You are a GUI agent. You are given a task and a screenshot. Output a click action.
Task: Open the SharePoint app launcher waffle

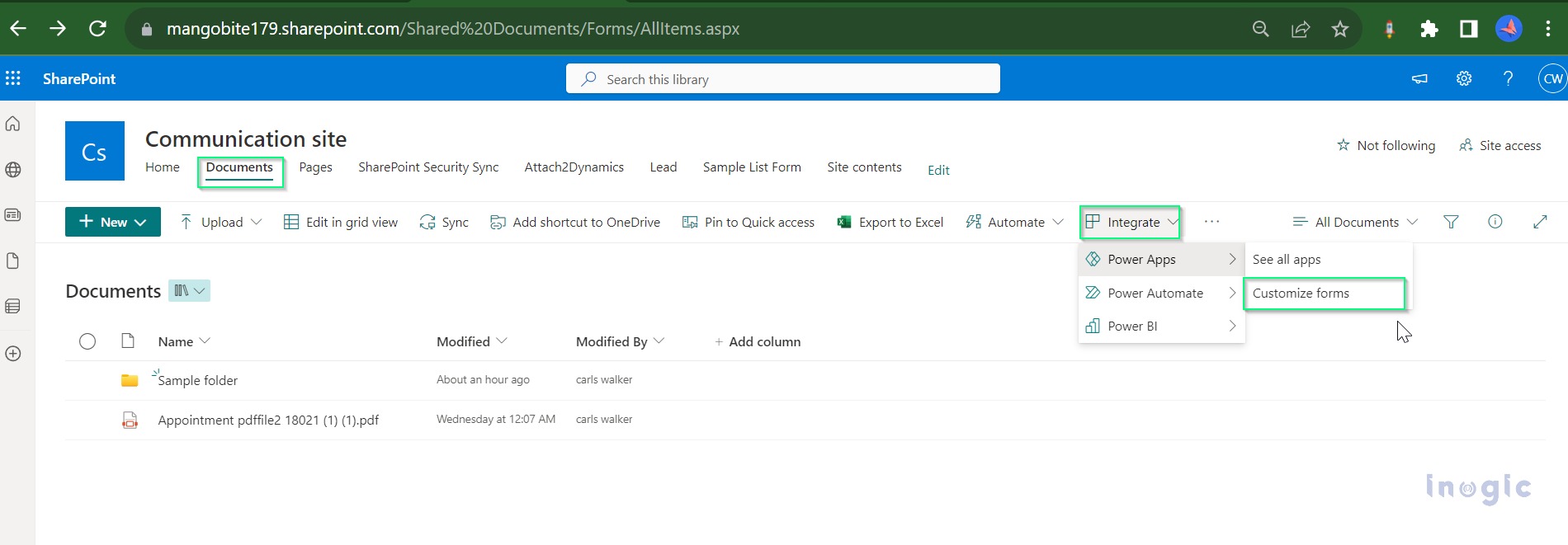click(x=13, y=78)
